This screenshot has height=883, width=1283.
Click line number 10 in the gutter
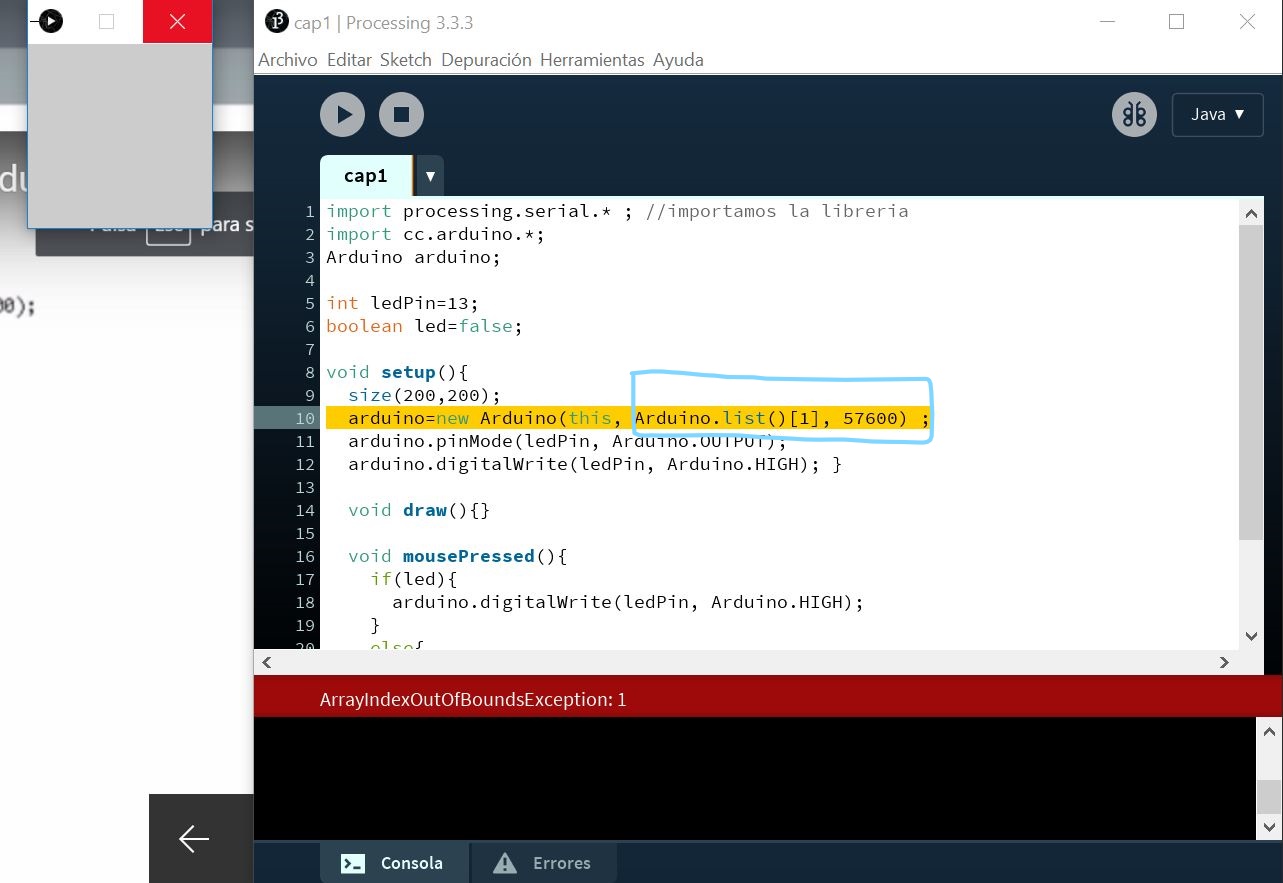click(x=305, y=418)
